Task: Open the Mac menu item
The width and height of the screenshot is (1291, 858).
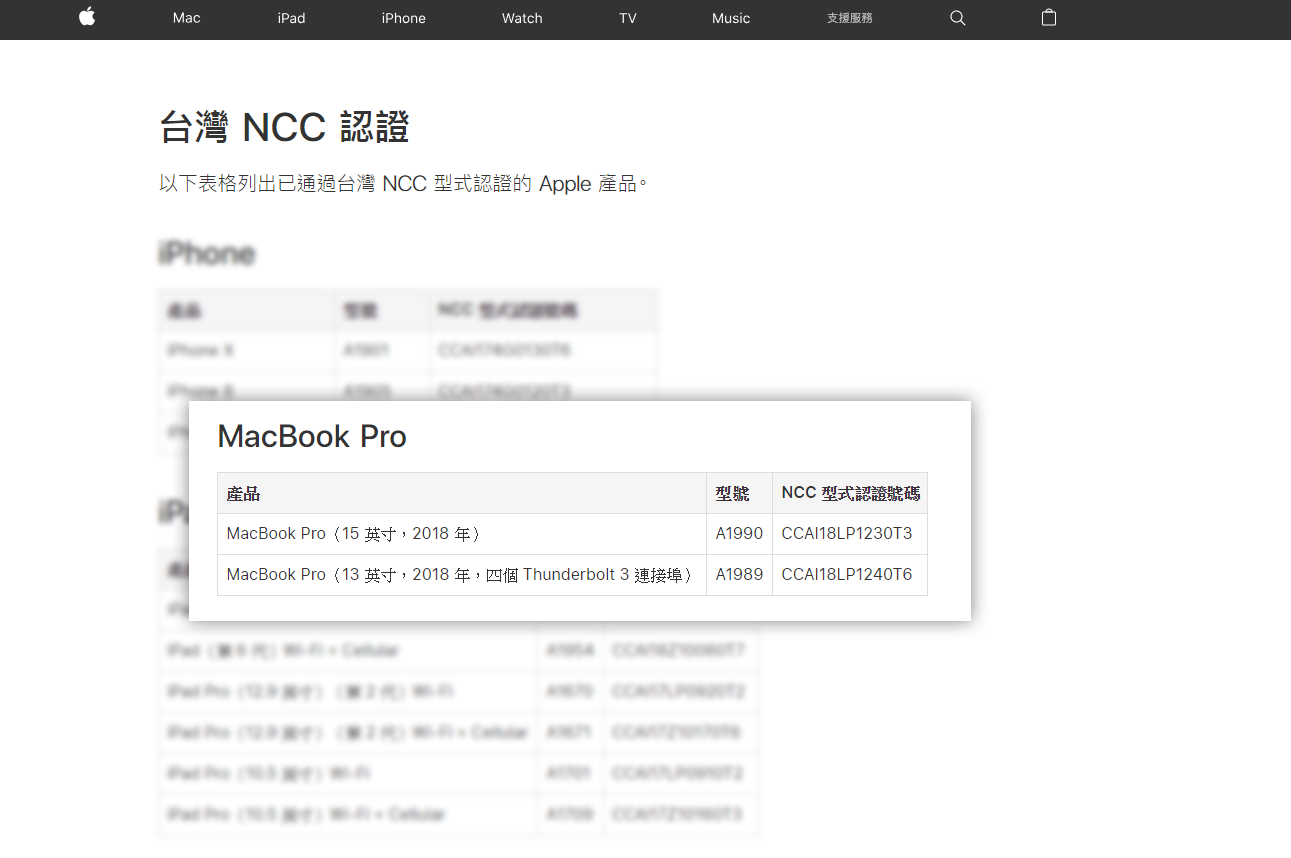Action: click(186, 18)
